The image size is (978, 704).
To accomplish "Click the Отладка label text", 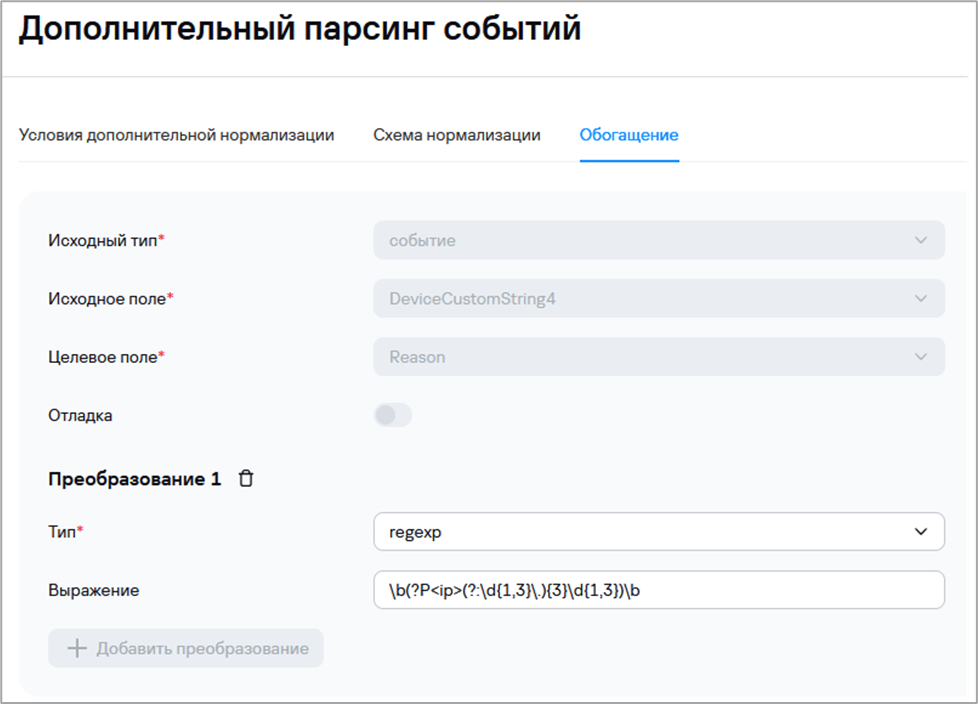I will tap(80, 415).
